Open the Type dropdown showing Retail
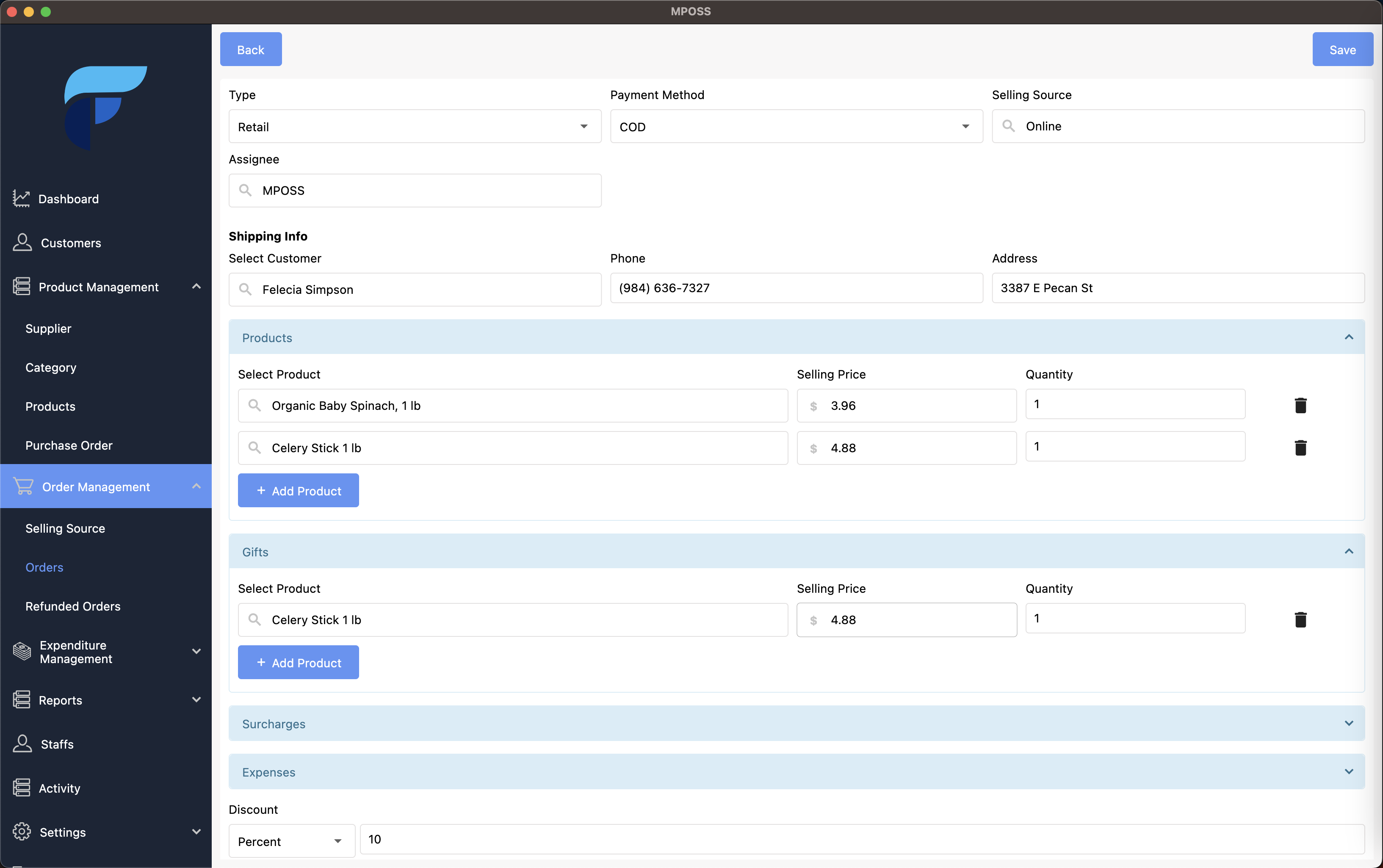Viewport: 1383px width, 868px height. pos(415,126)
